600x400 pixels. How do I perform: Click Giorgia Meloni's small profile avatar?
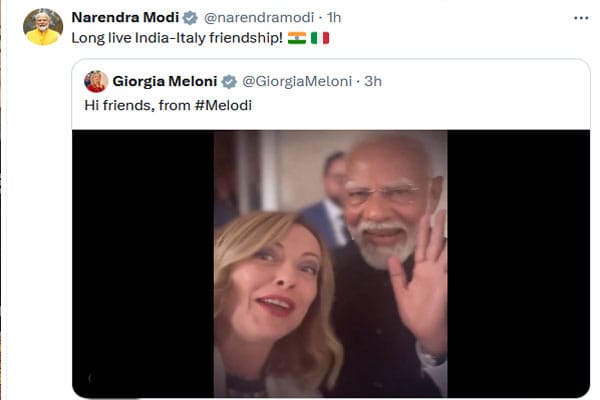96,81
